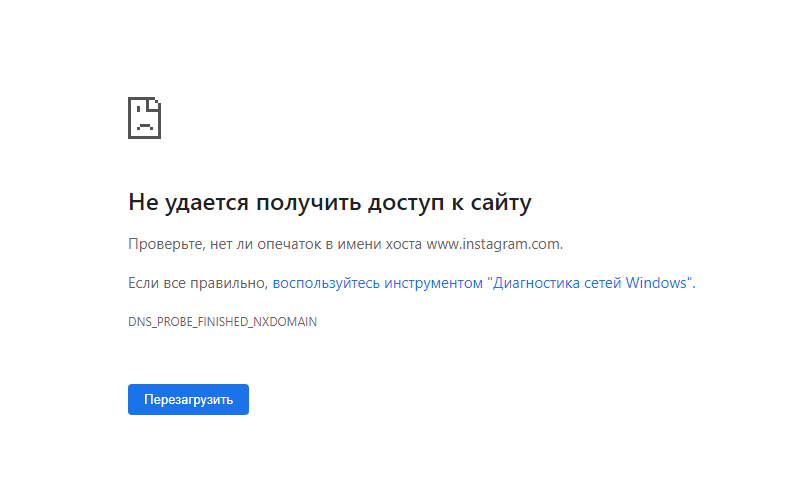Click the sad page error icon
802x495 pixels.
pyautogui.click(x=144, y=118)
